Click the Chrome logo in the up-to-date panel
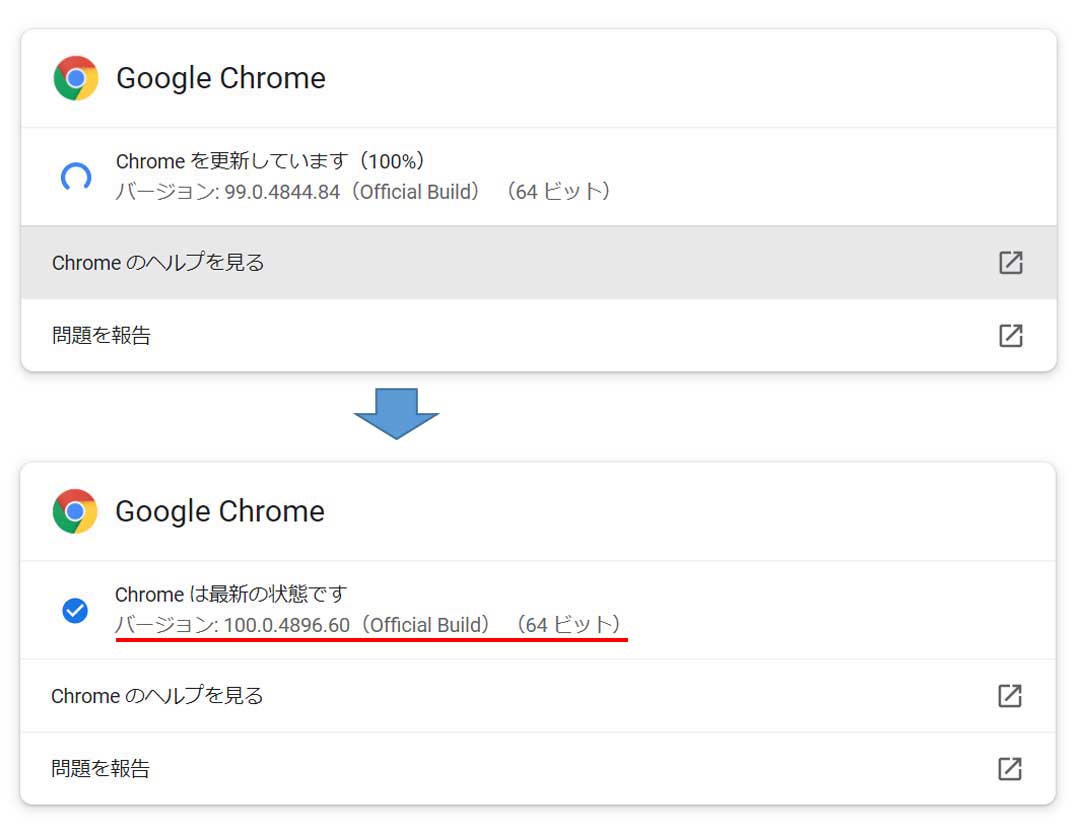Viewport: 1080px width, 836px height. (75, 511)
